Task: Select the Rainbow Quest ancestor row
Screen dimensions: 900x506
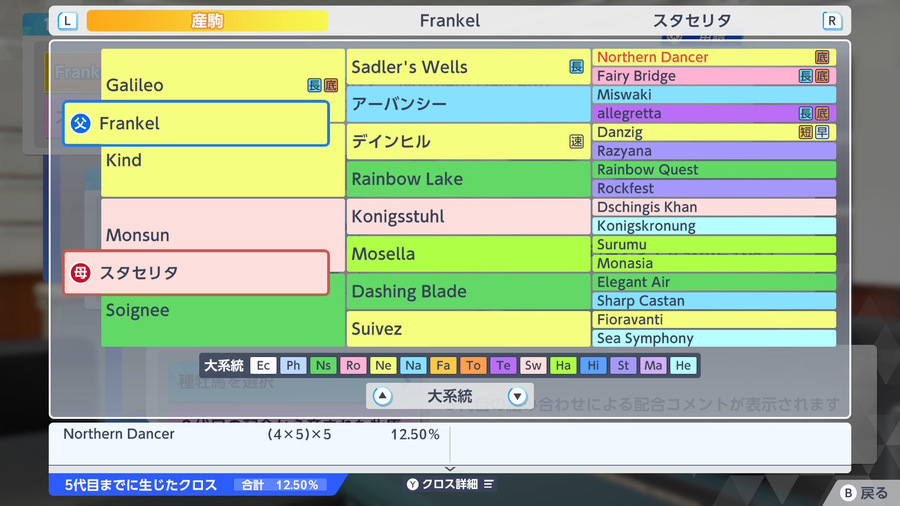Action: pyautogui.click(x=714, y=169)
